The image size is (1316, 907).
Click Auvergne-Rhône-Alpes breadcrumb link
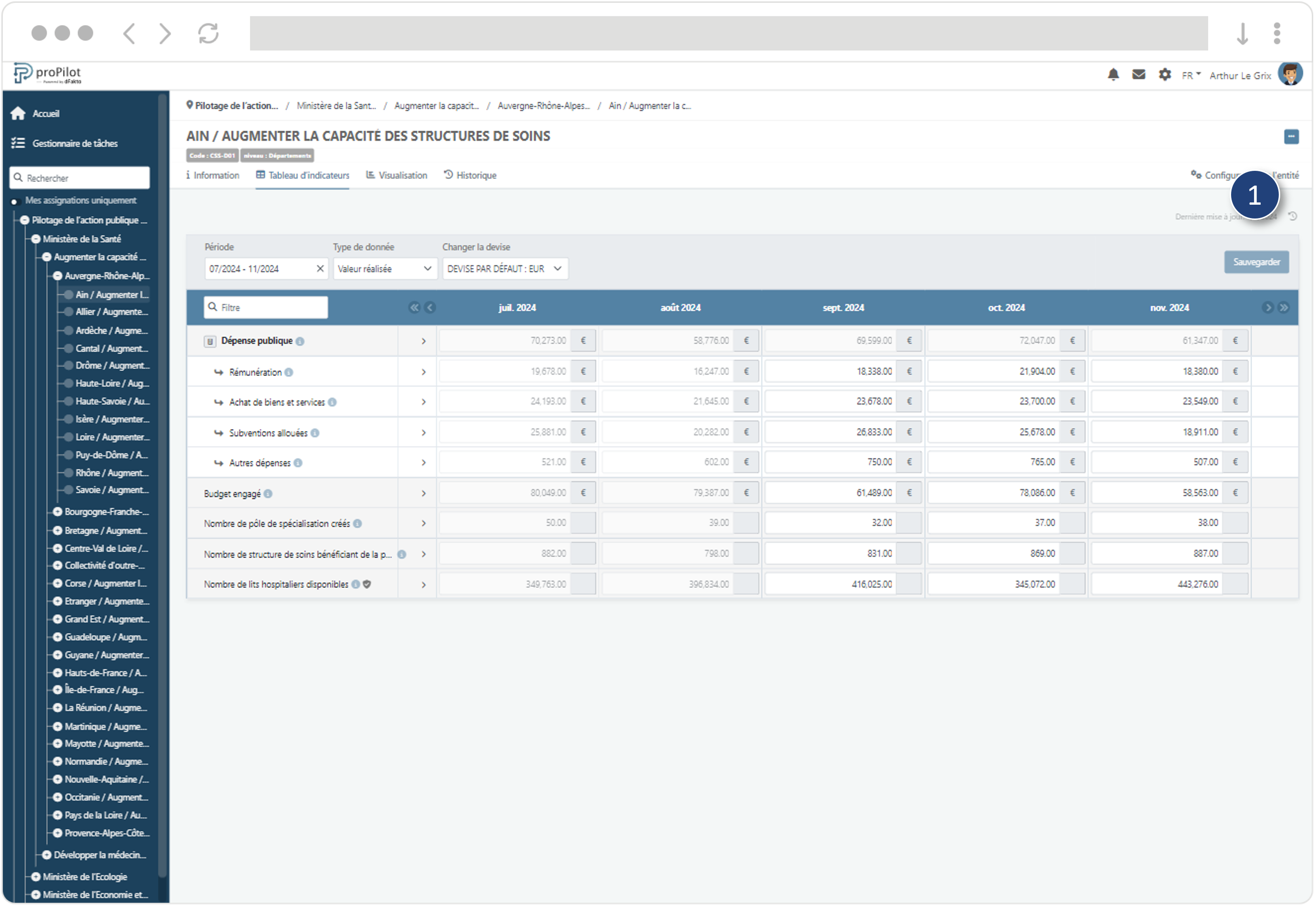[544, 106]
